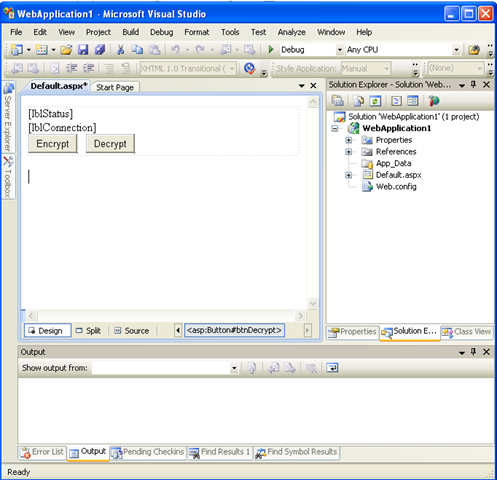The image size is (497, 480).
Task: Click the Copy icon in toolbar
Action: [137, 50]
